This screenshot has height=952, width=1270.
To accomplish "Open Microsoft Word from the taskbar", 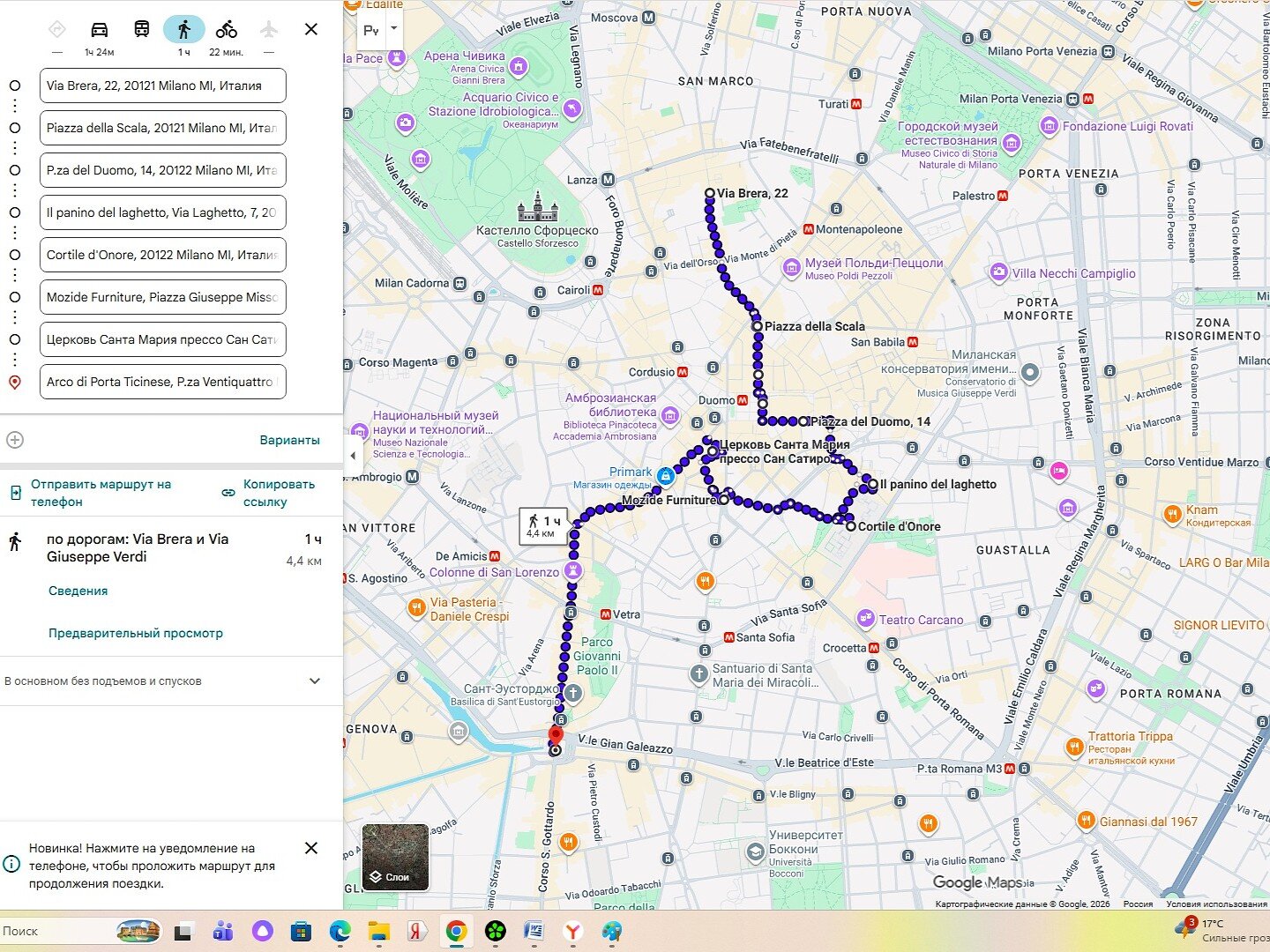I will pyautogui.click(x=534, y=931).
